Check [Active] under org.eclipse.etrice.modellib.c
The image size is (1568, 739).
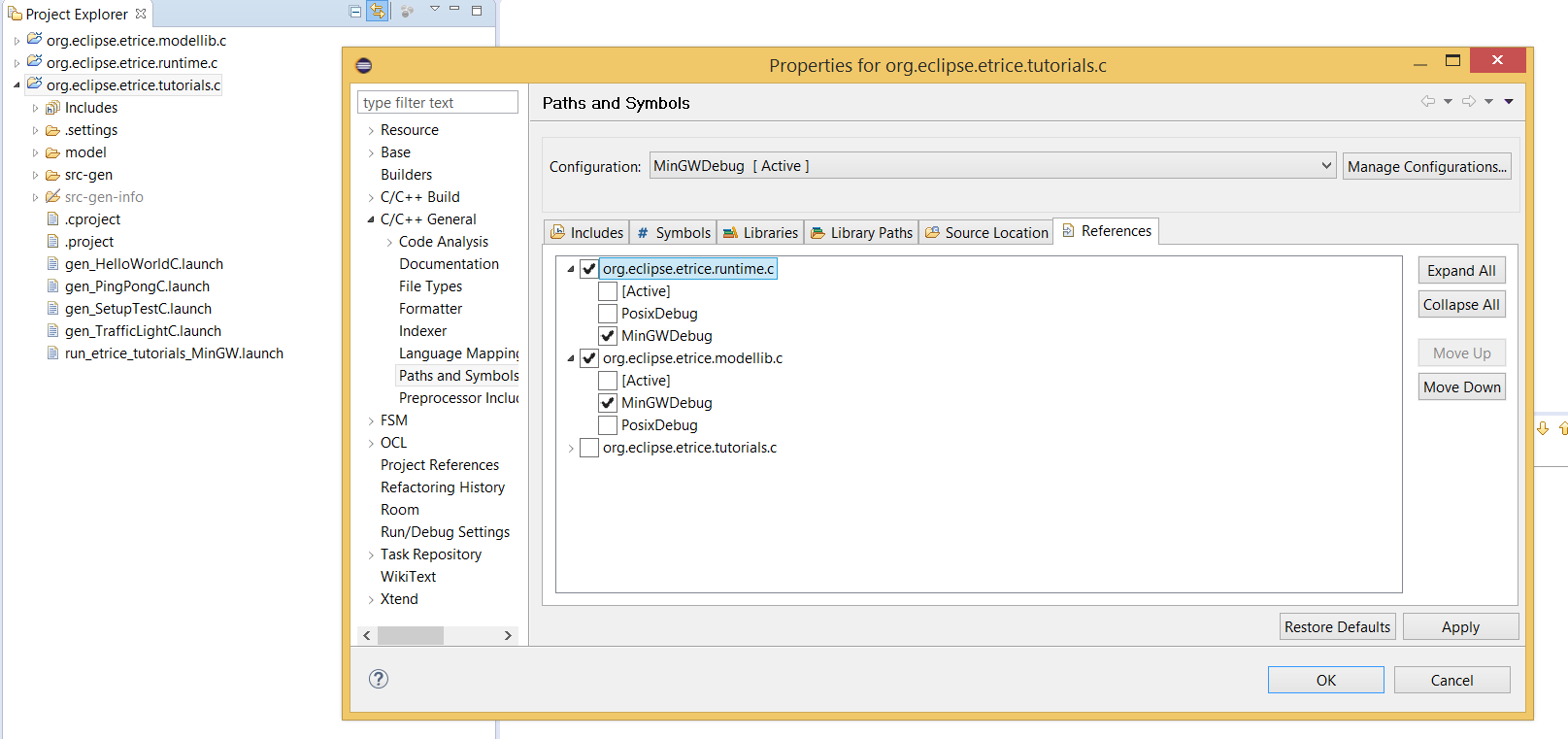tap(608, 381)
